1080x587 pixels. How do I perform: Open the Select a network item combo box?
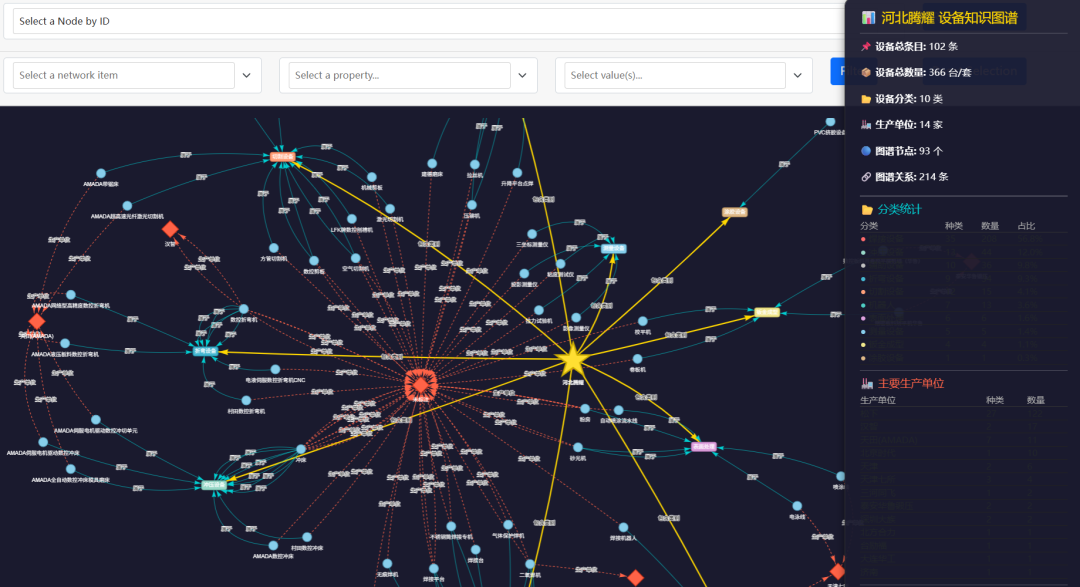[x=124, y=75]
